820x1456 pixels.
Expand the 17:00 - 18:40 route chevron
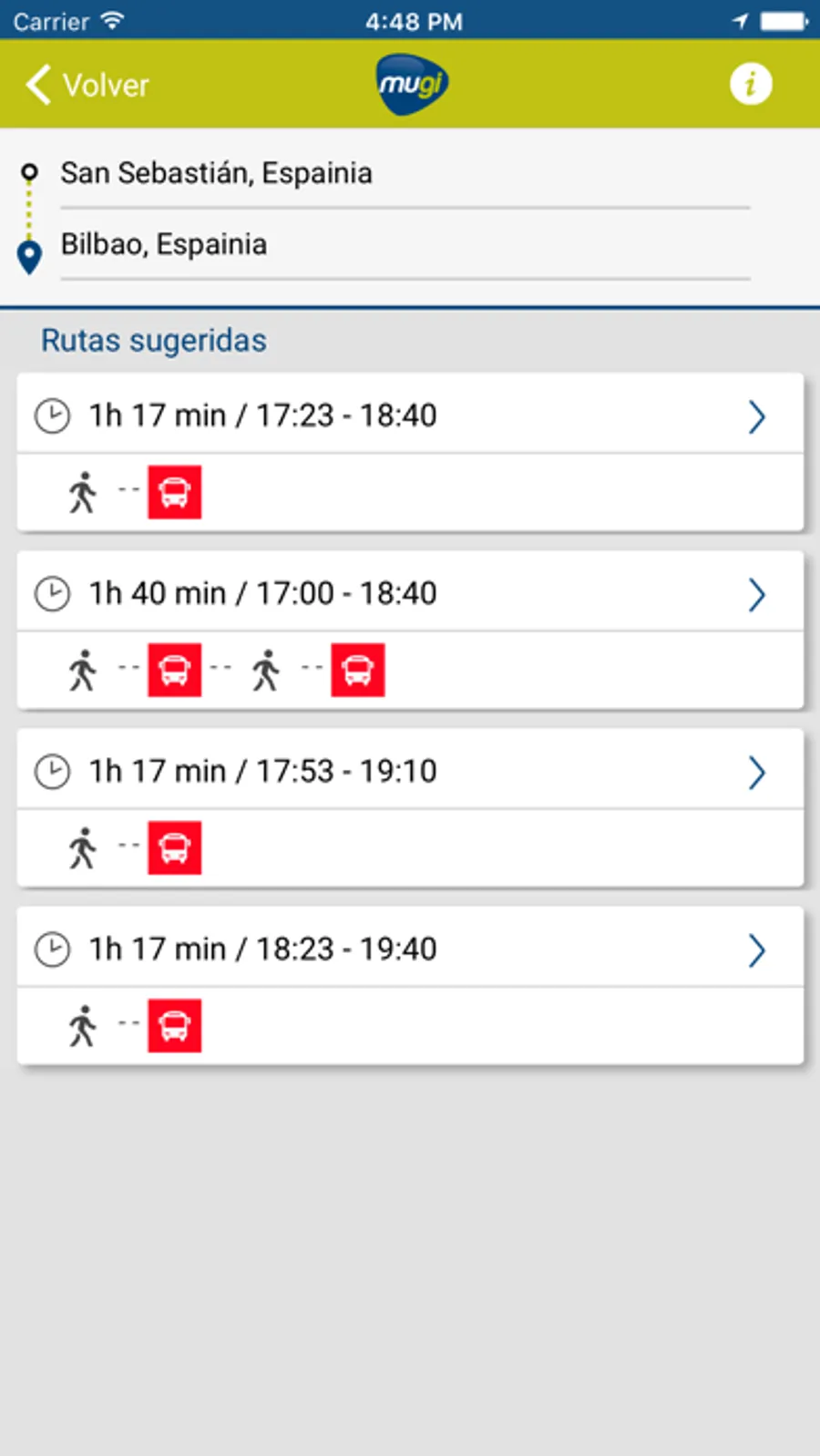click(x=756, y=594)
